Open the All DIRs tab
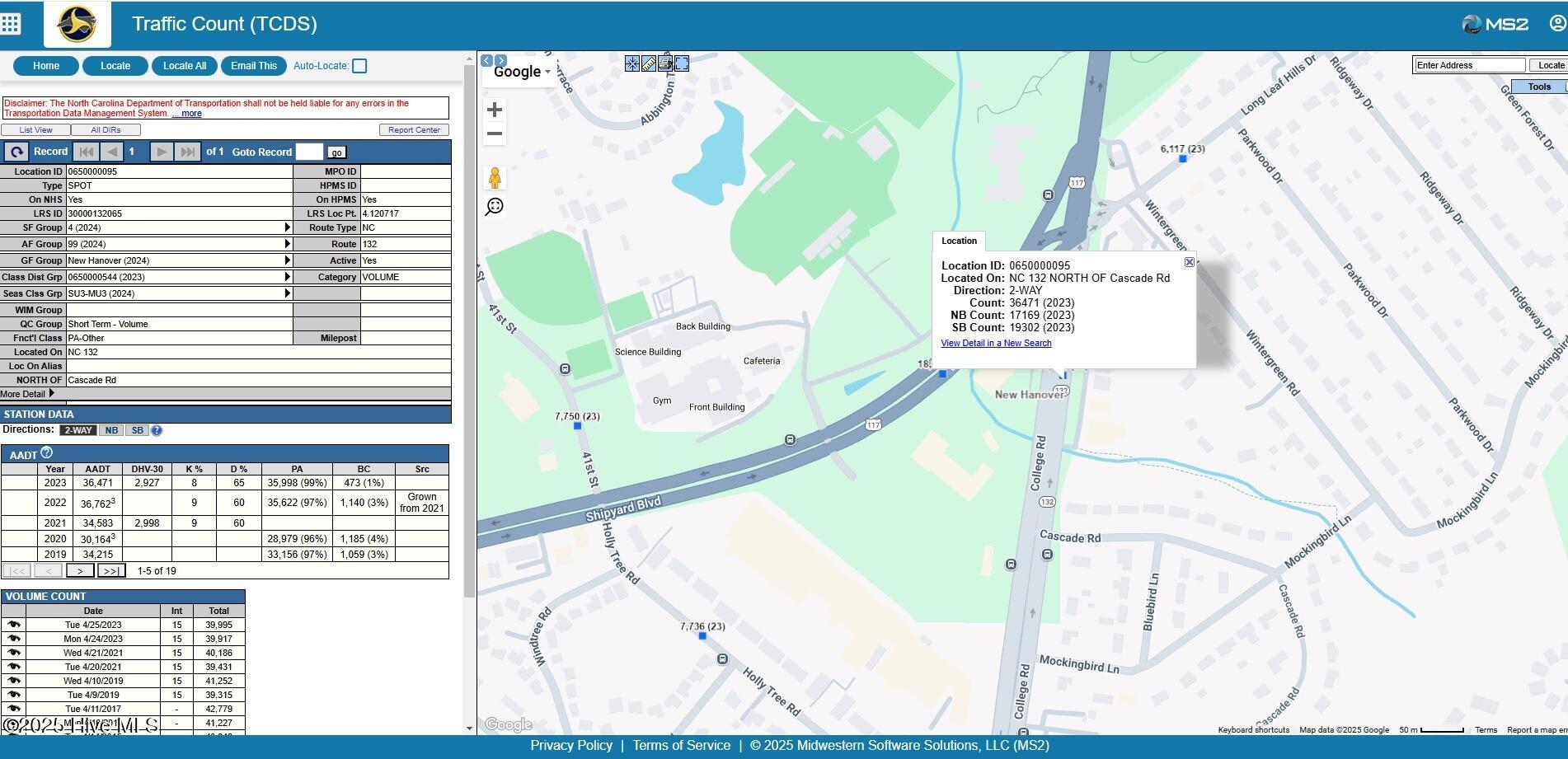Viewport: 1568px width, 759px height. coord(106,130)
